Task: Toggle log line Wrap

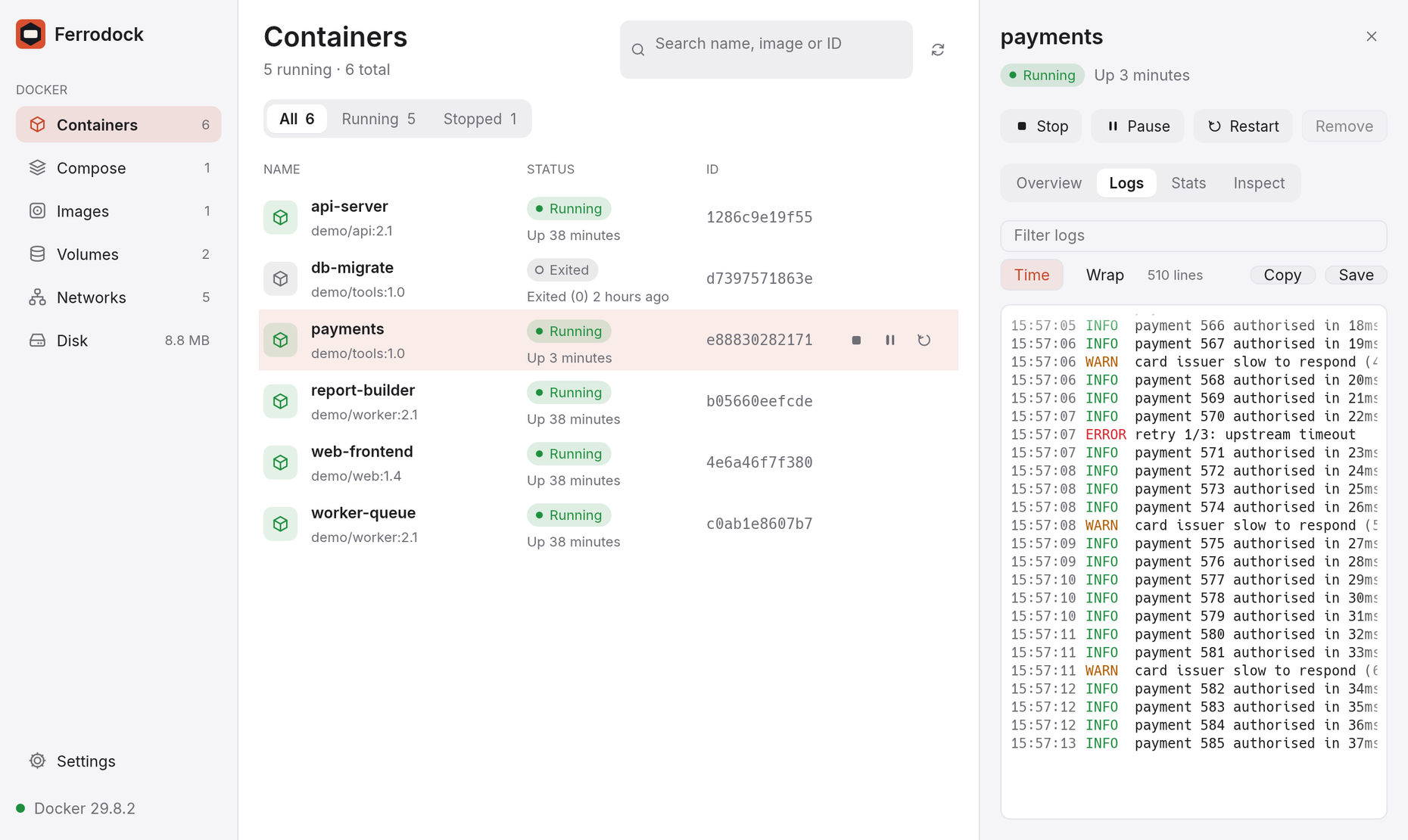Action: [x=1104, y=275]
